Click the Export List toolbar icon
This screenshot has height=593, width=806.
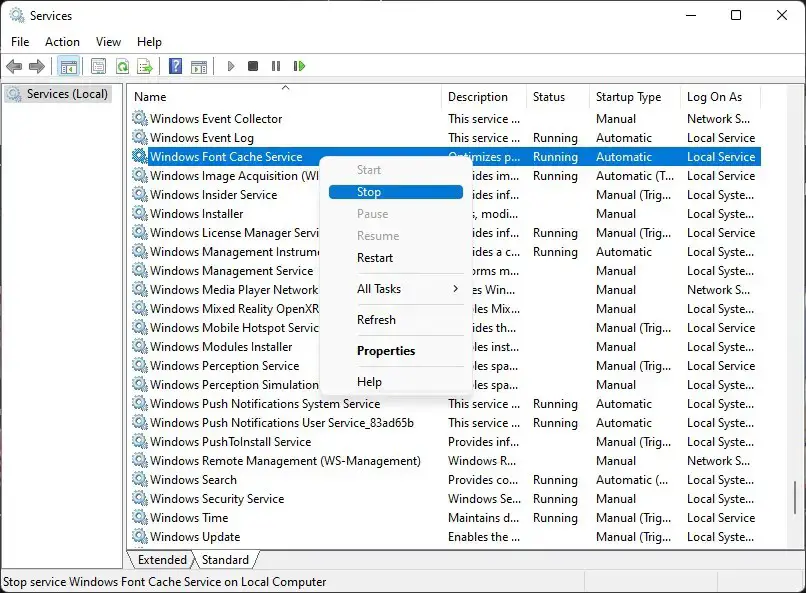(144, 66)
